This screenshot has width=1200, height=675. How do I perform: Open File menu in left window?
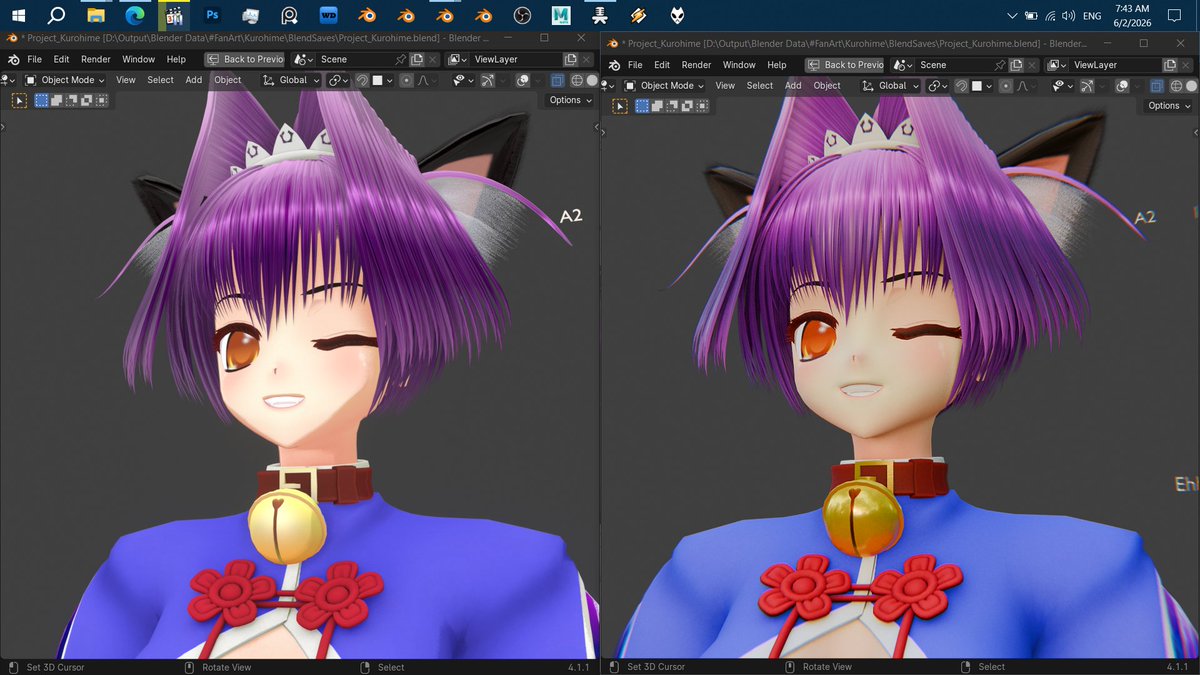[x=34, y=60]
